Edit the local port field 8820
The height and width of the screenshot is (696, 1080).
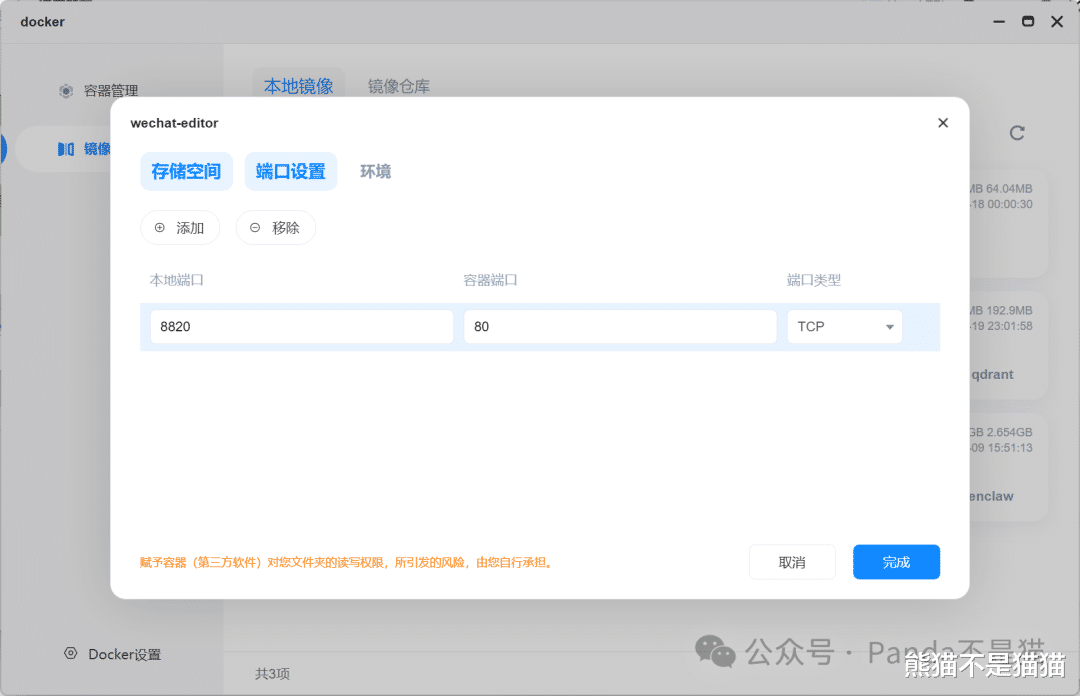pos(302,327)
